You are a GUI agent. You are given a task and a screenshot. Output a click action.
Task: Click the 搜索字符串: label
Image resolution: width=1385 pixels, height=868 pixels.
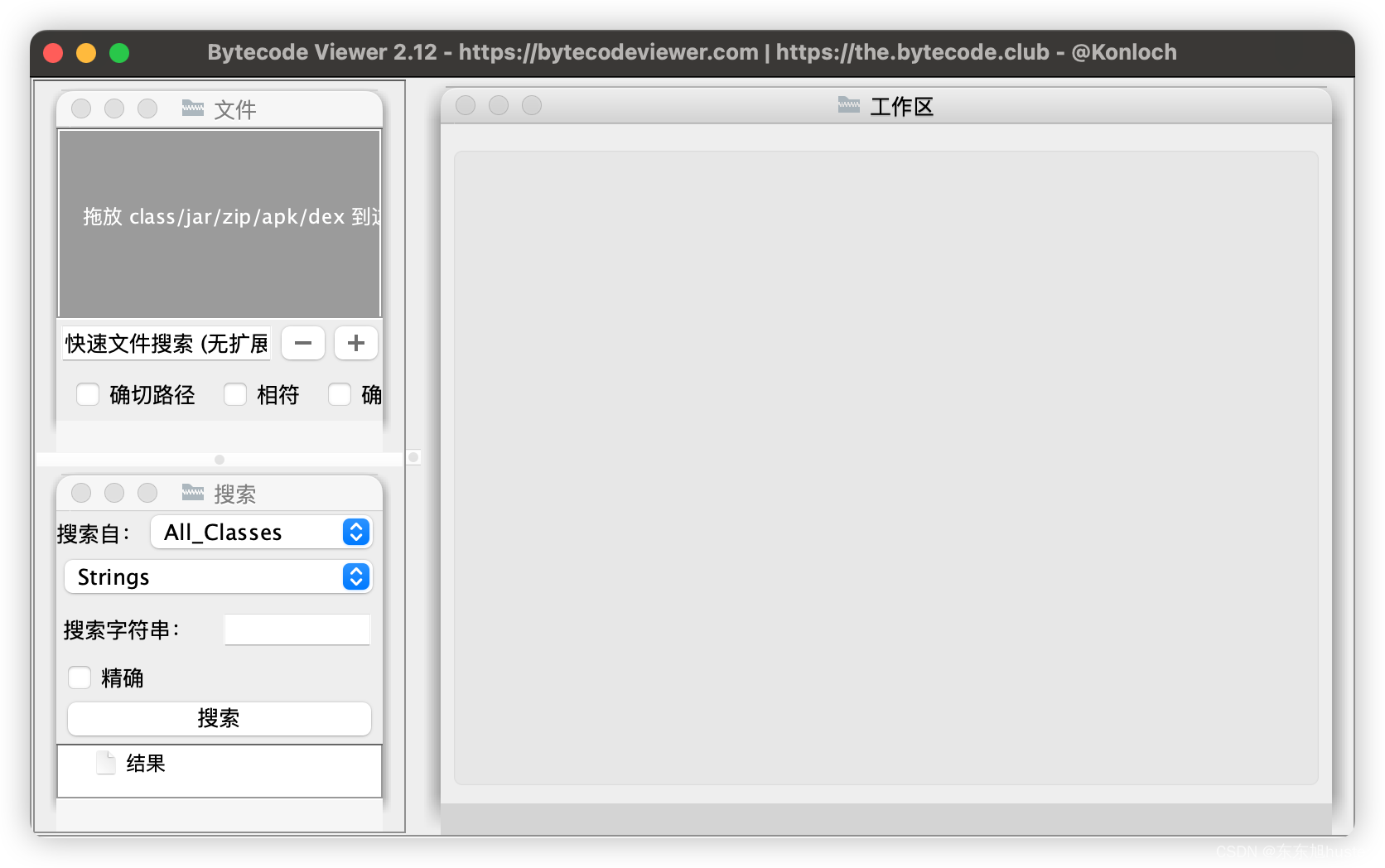tap(122, 629)
